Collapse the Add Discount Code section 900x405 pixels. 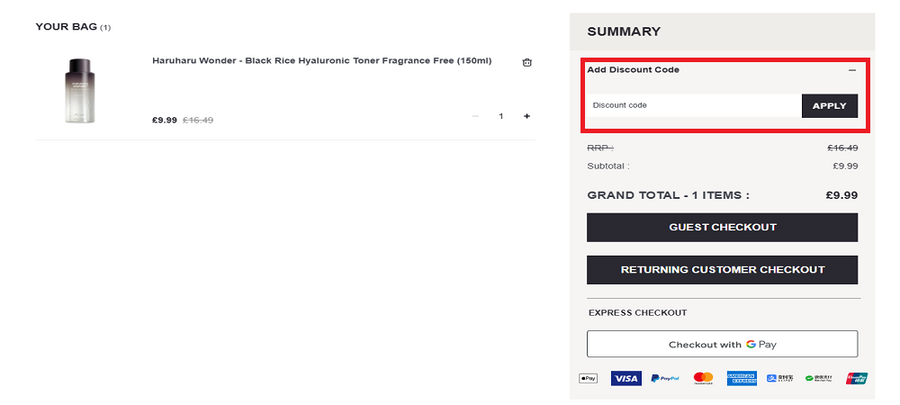click(x=852, y=70)
